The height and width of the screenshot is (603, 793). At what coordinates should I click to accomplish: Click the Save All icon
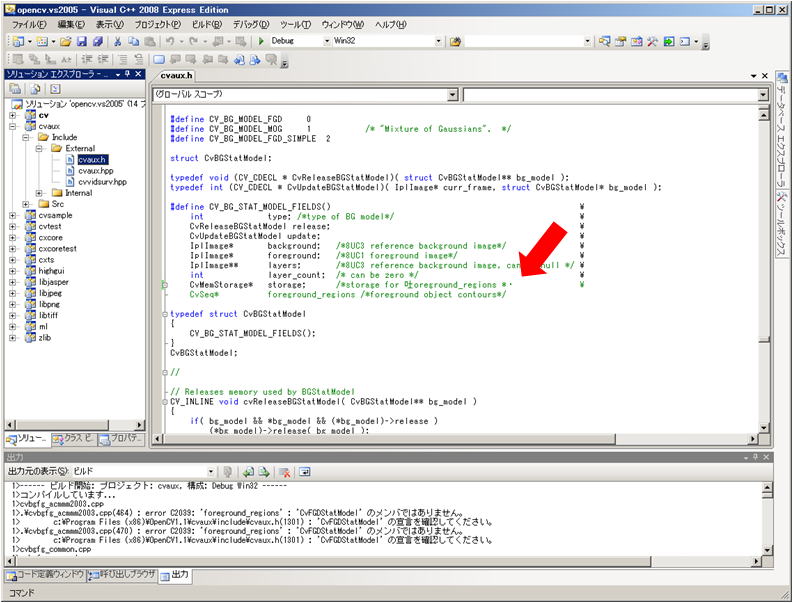pyautogui.click(x=98, y=41)
